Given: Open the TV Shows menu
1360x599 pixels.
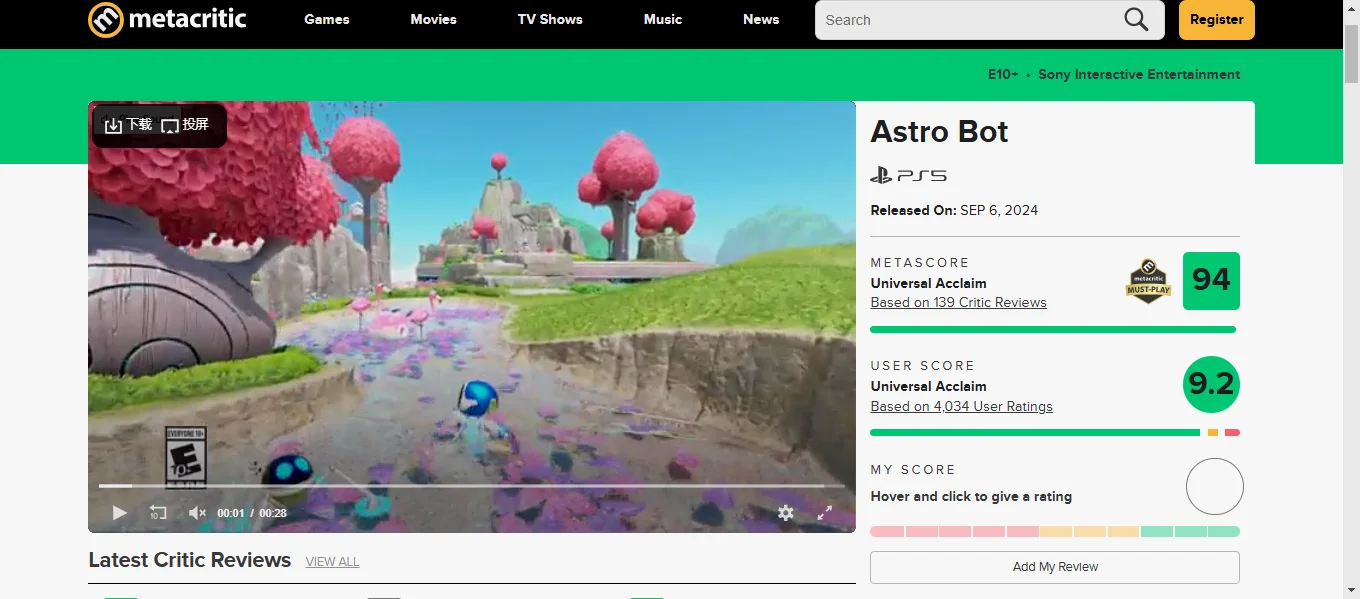Looking at the screenshot, I should pyautogui.click(x=550, y=19).
